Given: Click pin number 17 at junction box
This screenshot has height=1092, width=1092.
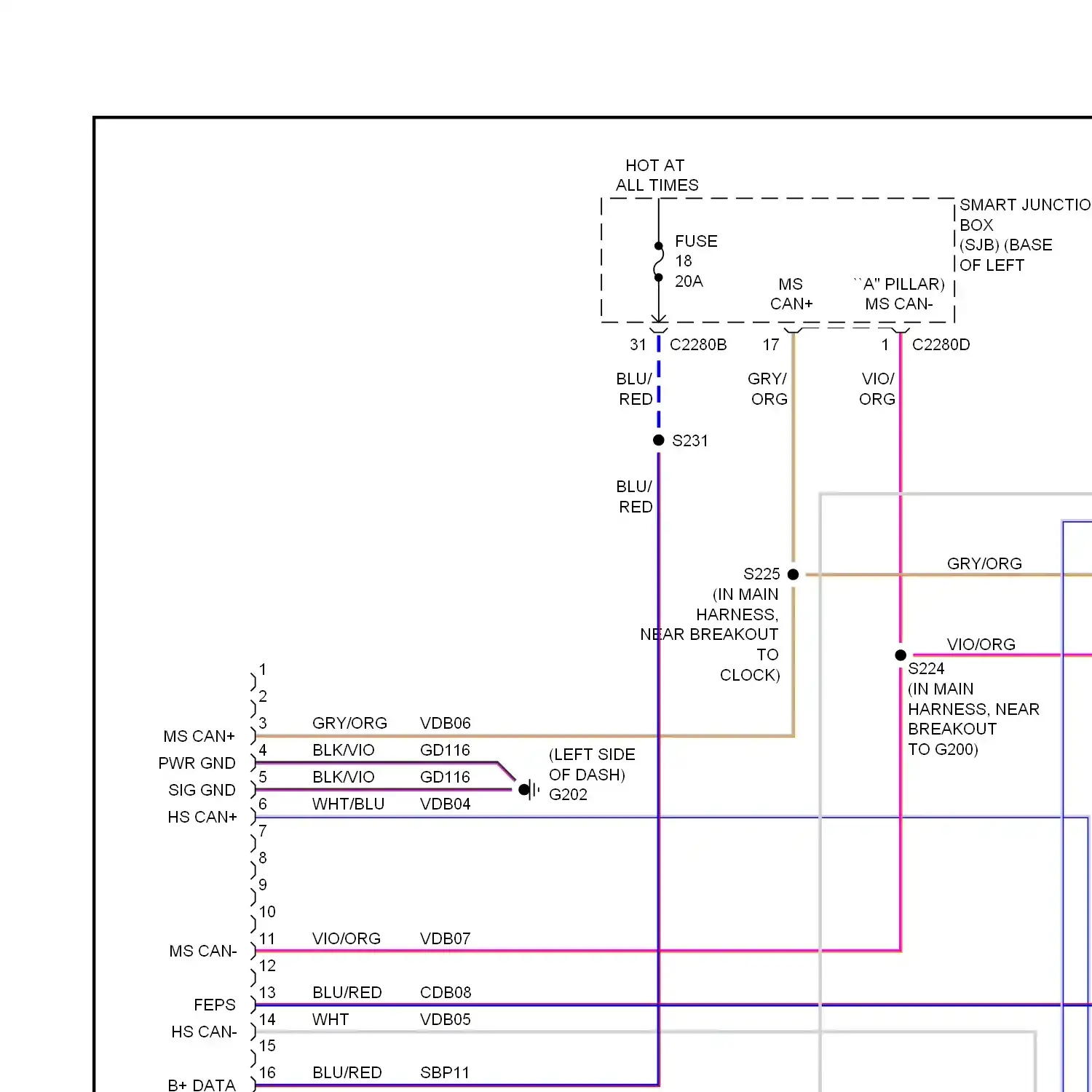Looking at the screenshot, I should pos(771,344).
